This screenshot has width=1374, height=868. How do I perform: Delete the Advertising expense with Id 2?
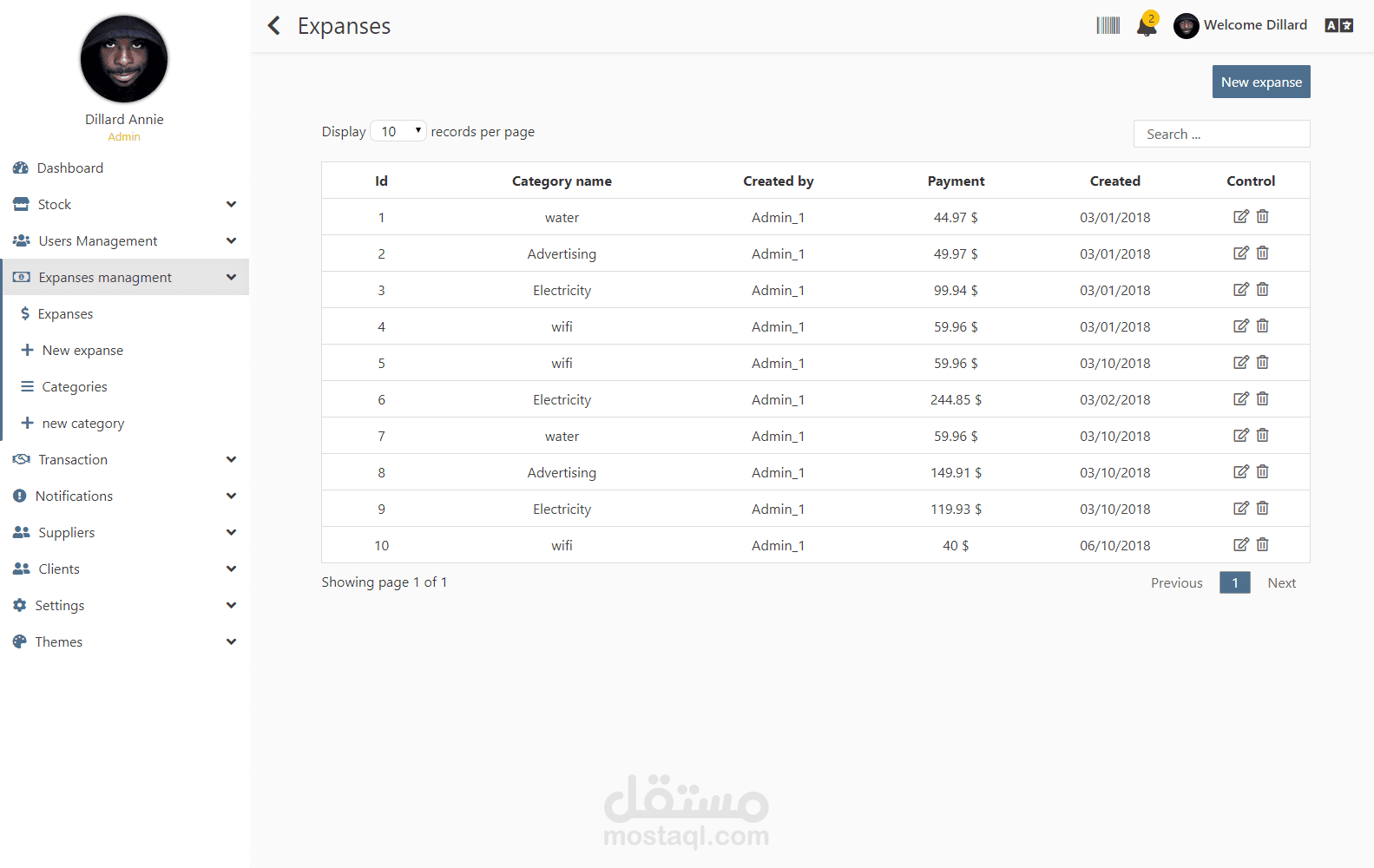tap(1263, 253)
